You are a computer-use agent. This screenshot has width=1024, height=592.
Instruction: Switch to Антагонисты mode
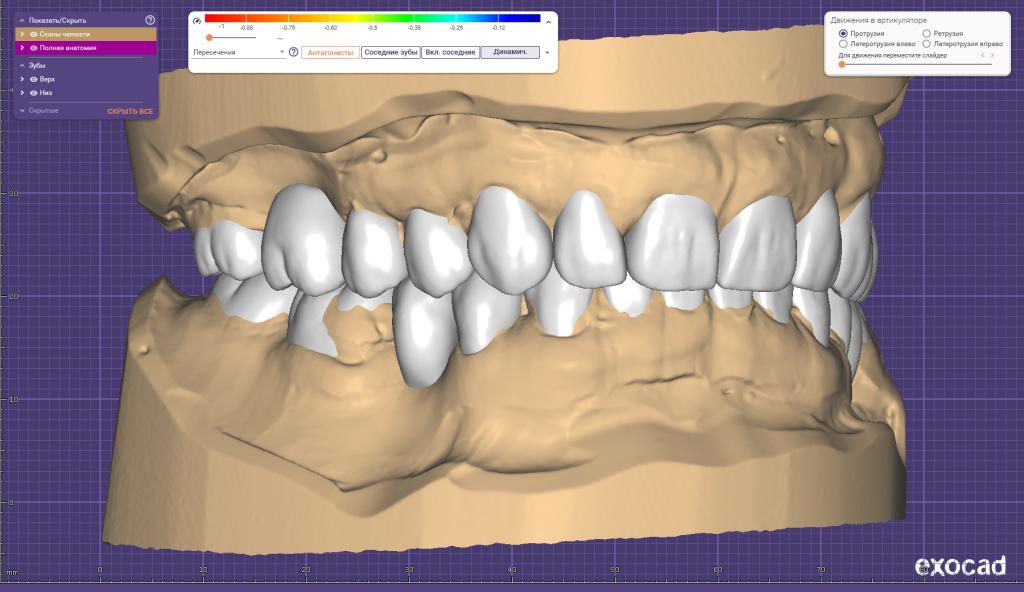coord(330,52)
